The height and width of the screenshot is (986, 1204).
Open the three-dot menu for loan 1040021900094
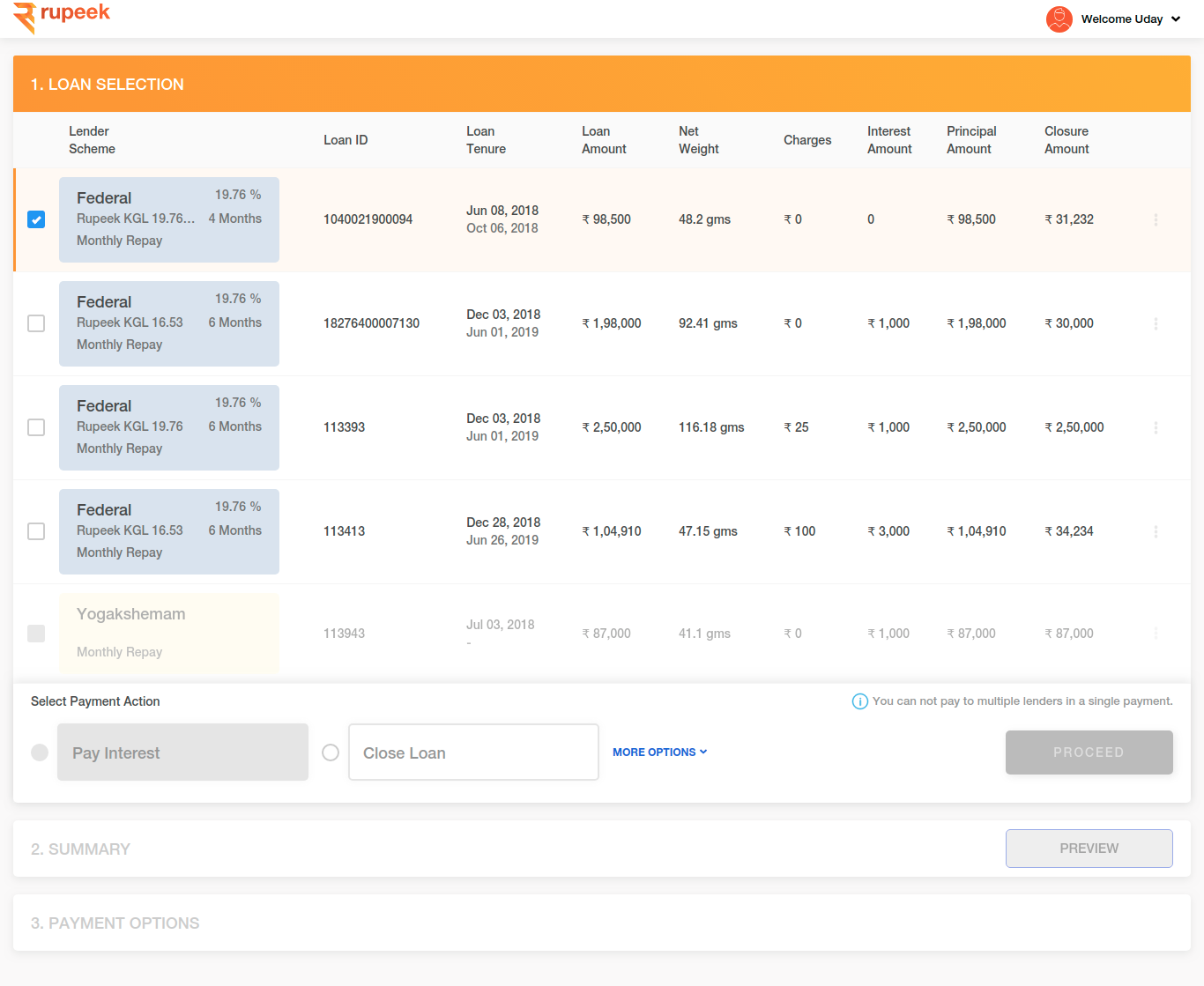click(1156, 219)
